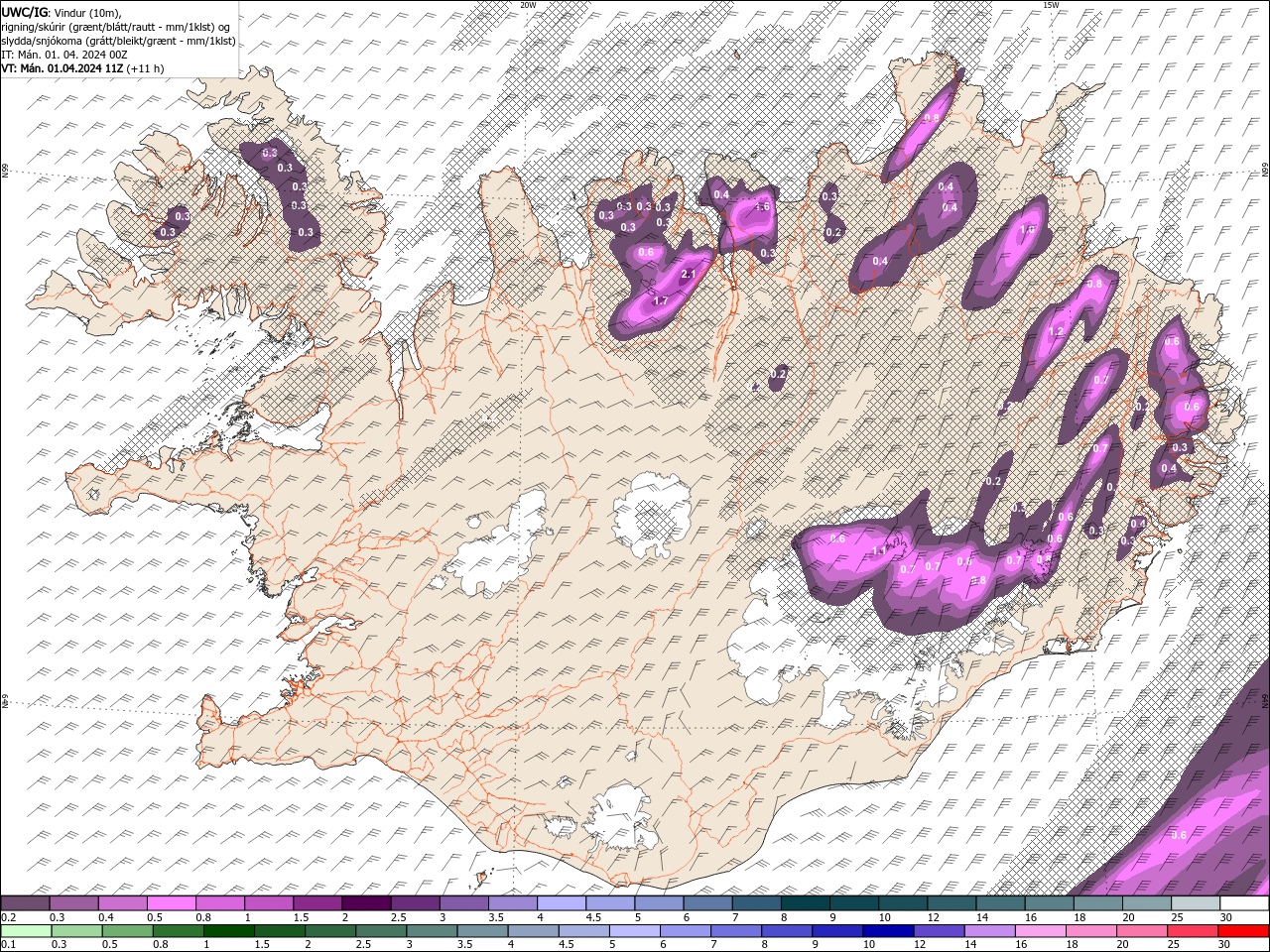Click the deep blue 10 rain legend swatch

[x=887, y=931]
